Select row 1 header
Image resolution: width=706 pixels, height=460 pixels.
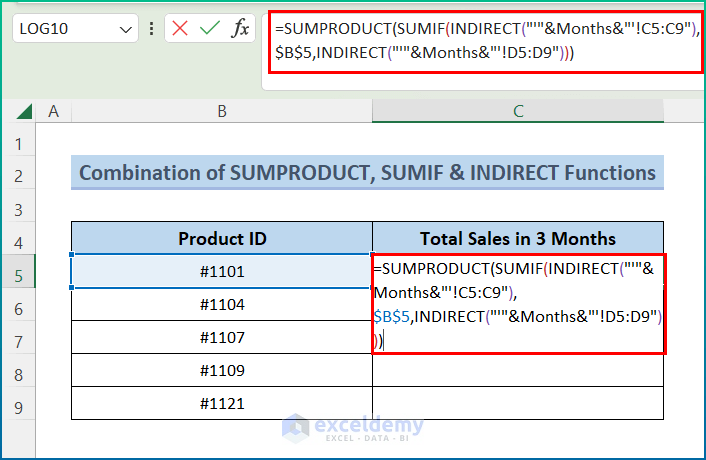(x=17, y=143)
